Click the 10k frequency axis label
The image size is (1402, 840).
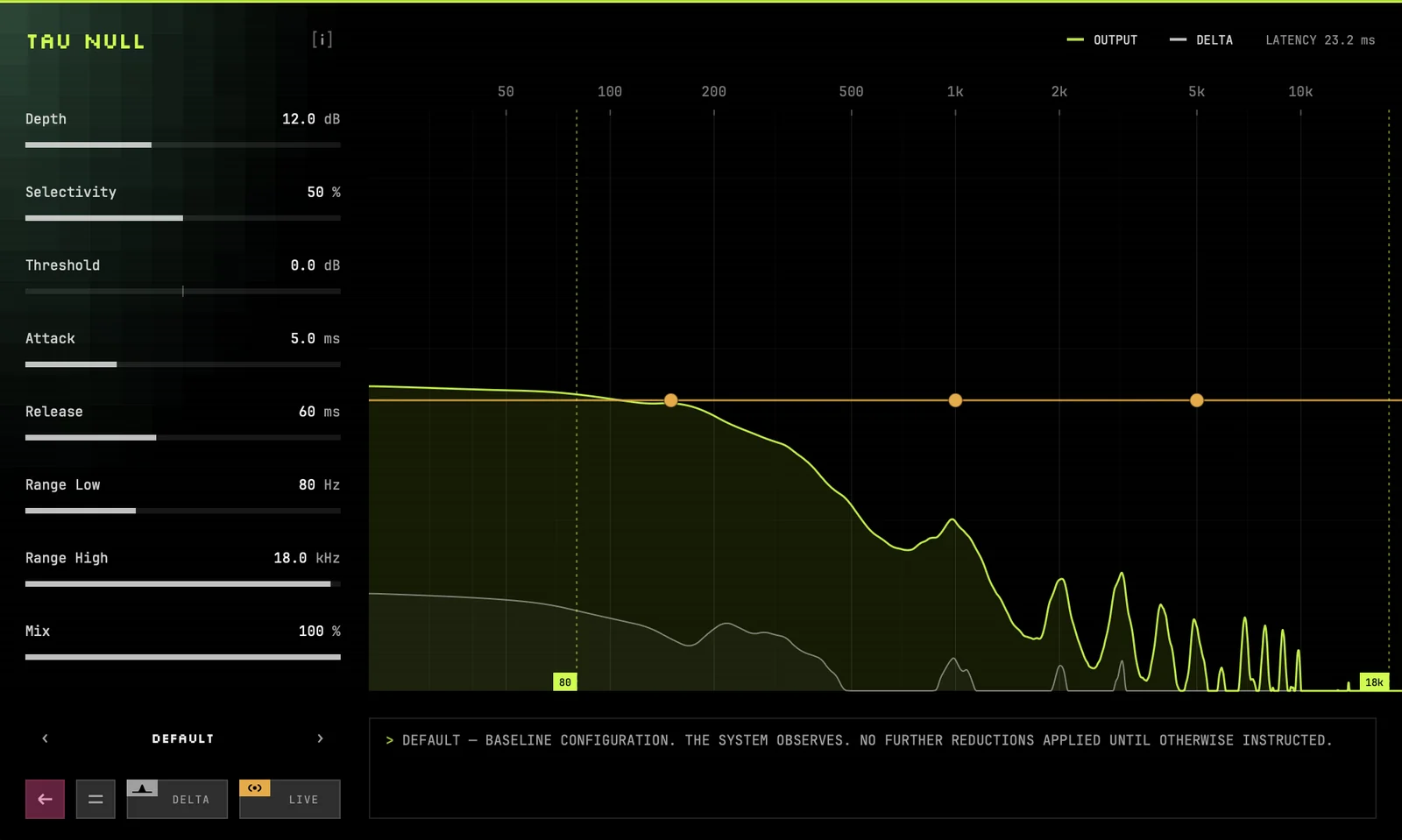pyautogui.click(x=1300, y=91)
